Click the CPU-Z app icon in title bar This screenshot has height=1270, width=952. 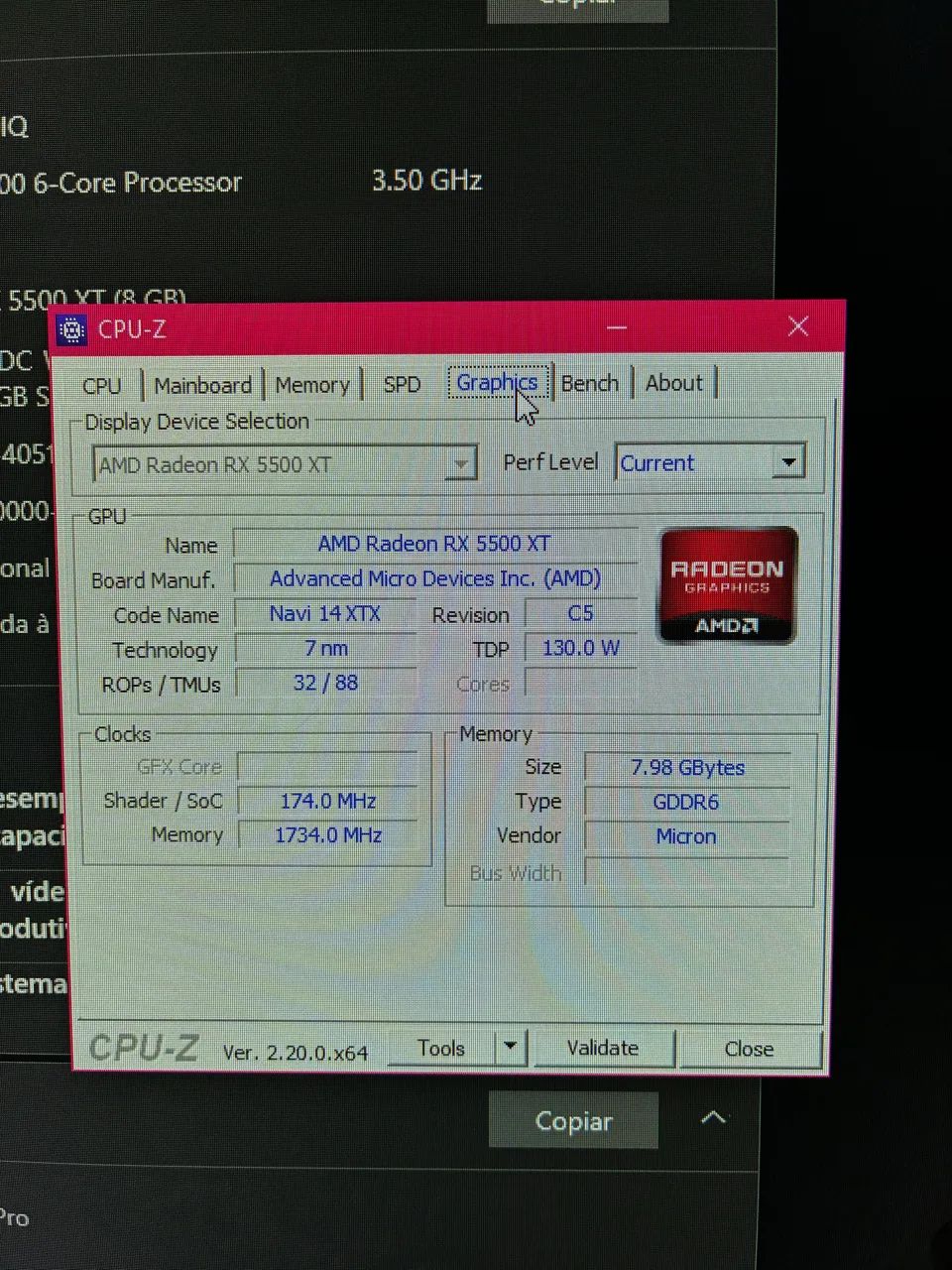coord(70,329)
